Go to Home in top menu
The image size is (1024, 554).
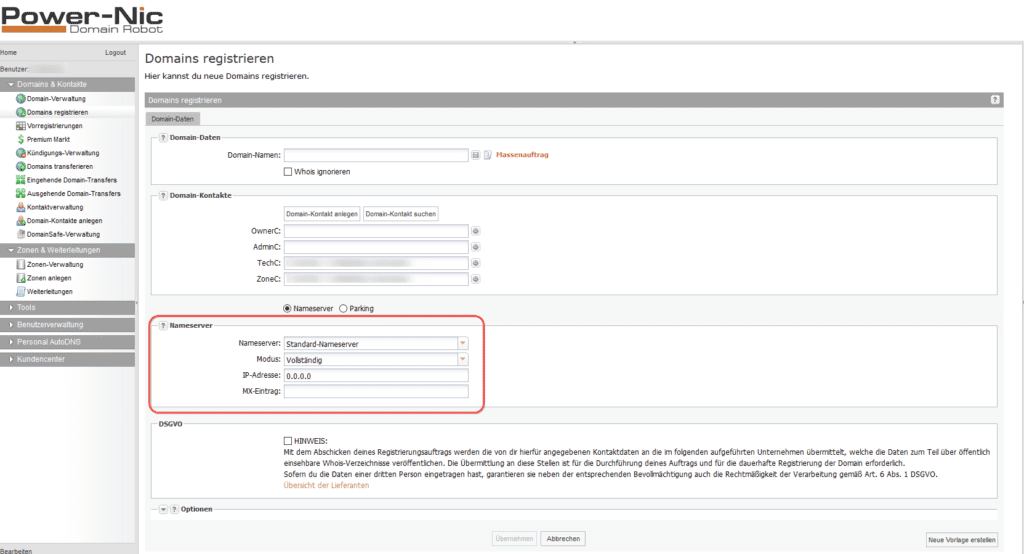click(x=8, y=52)
